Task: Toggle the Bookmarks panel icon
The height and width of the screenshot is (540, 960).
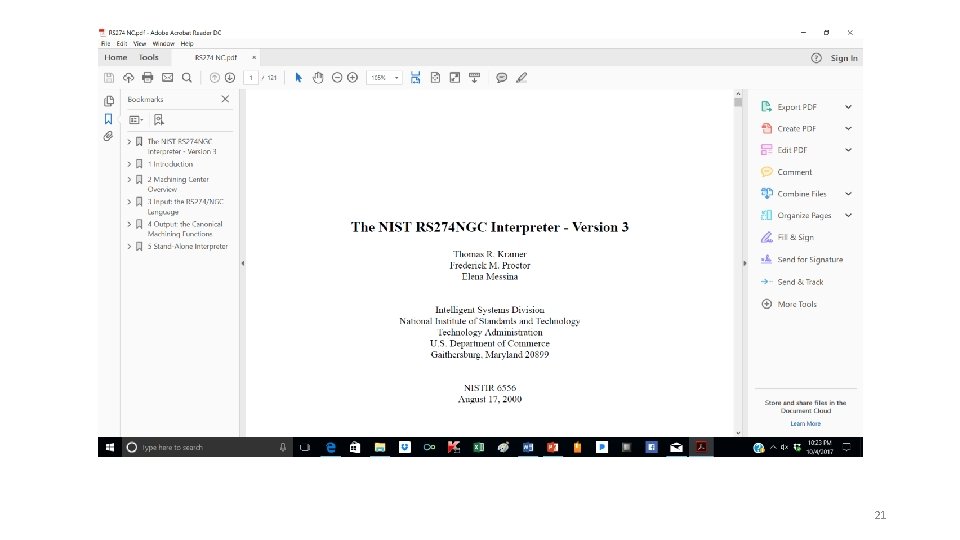Action: point(108,119)
